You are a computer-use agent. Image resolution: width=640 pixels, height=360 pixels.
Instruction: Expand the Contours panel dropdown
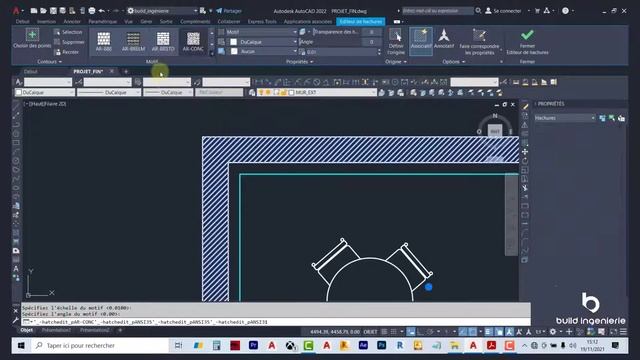click(x=49, y=62)
